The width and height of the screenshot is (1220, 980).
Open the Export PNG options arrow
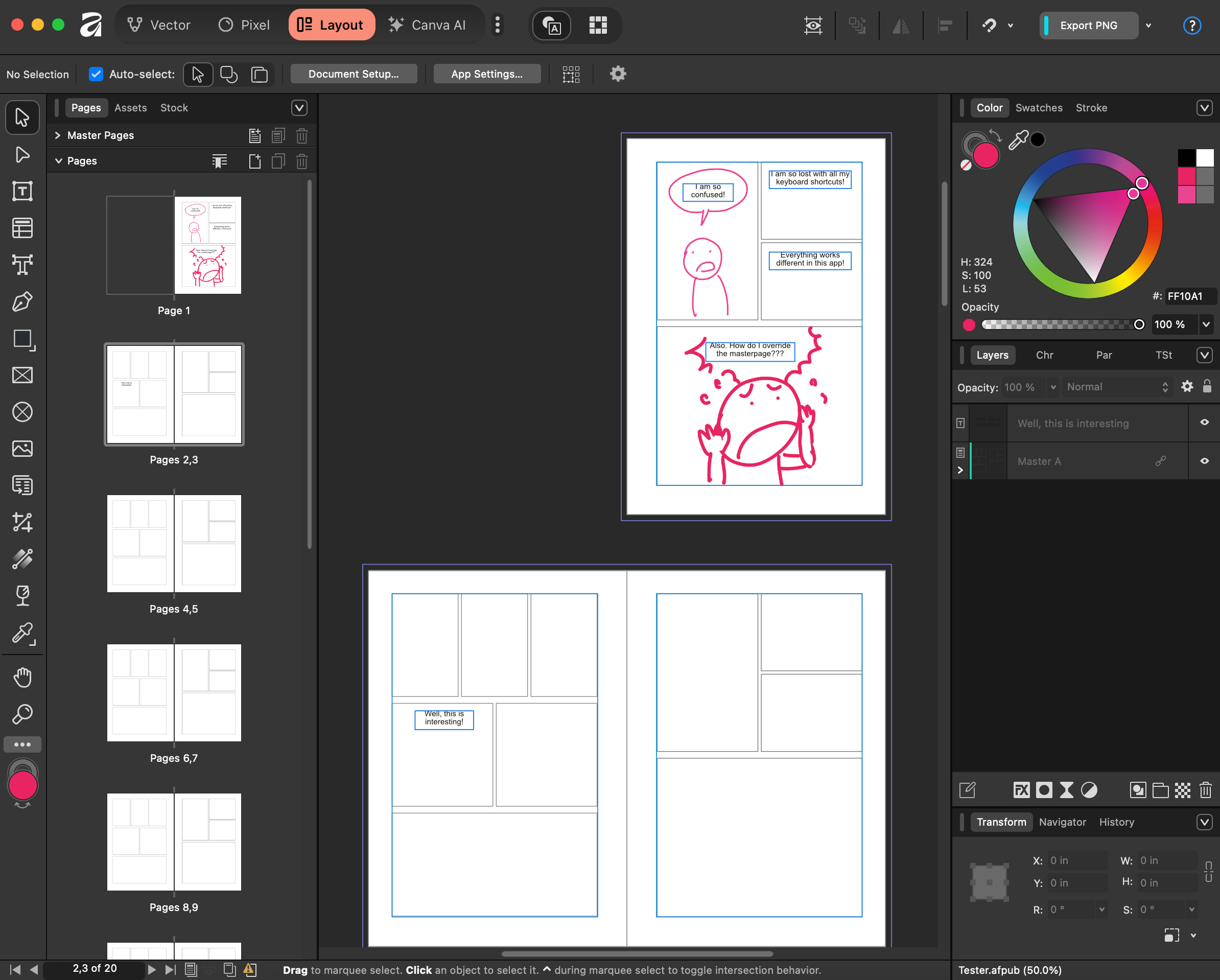(x=1148, y=26)
